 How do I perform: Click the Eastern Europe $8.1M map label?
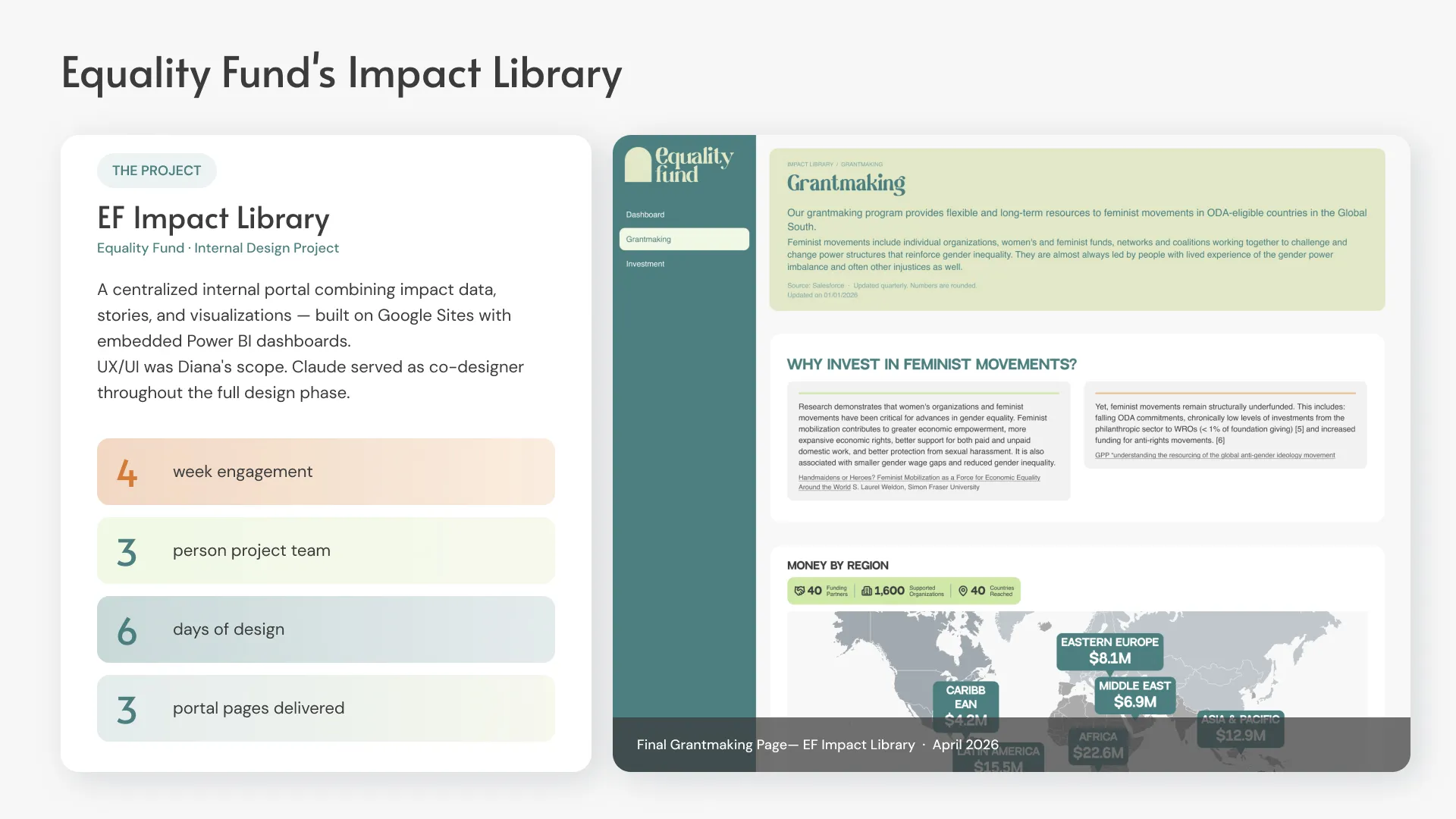pos(1109,651)
